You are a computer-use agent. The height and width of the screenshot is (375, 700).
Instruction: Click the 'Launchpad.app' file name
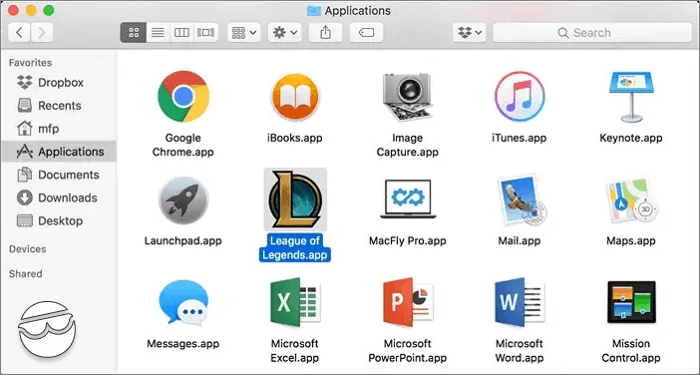(183, 241)
